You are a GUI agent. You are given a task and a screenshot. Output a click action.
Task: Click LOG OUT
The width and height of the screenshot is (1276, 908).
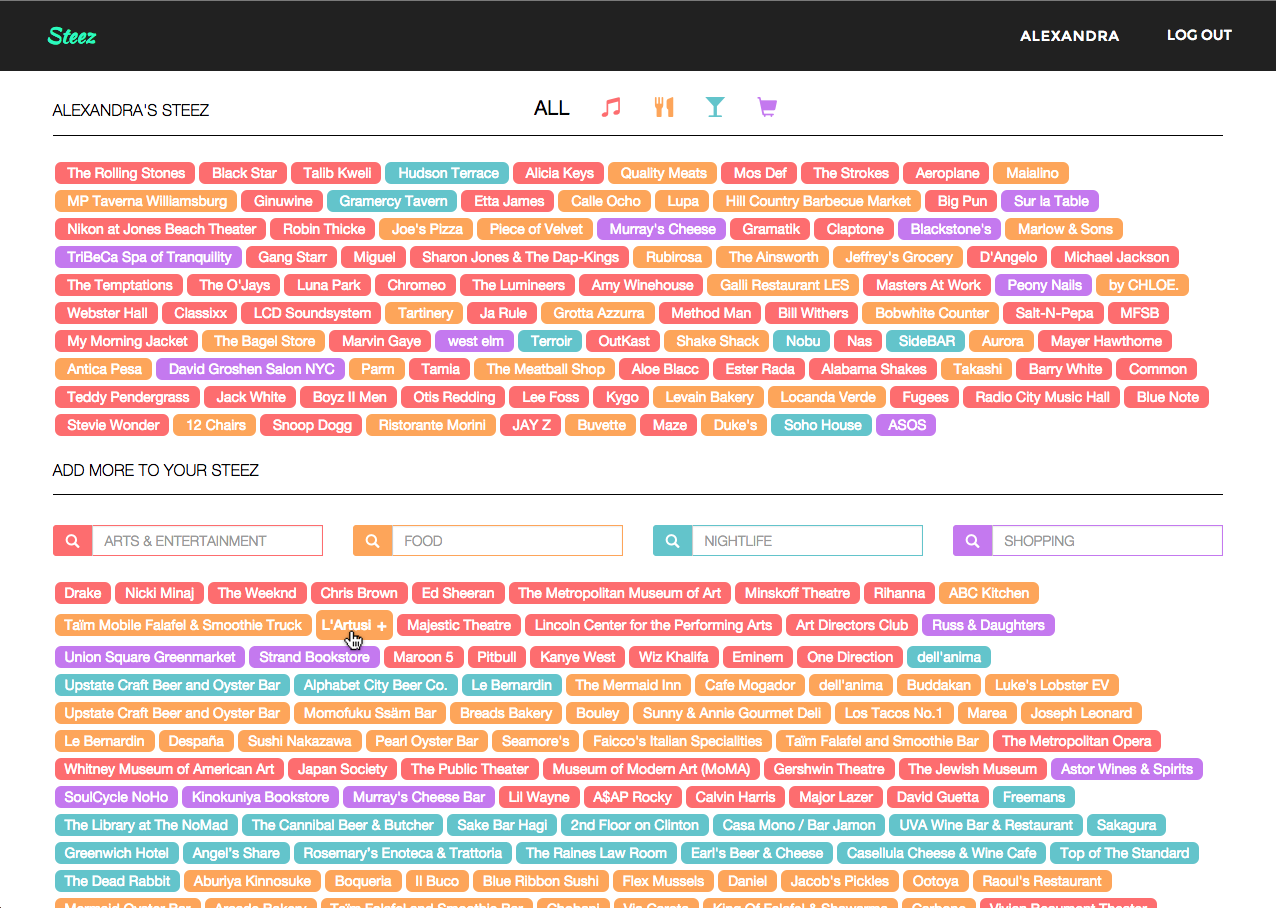pos(1199,35)
